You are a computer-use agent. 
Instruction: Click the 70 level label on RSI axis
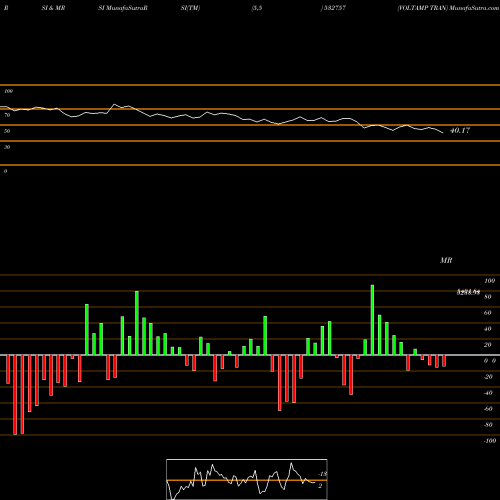(x=7, y=115)
